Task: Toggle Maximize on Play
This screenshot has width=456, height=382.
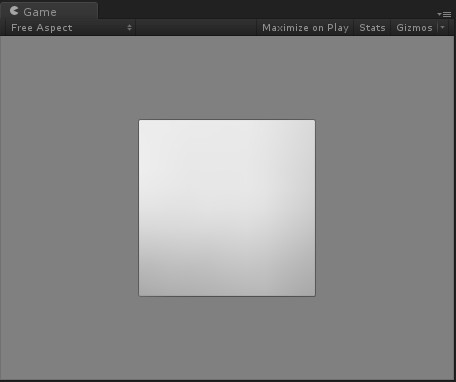Action: [x=305, y=28]
